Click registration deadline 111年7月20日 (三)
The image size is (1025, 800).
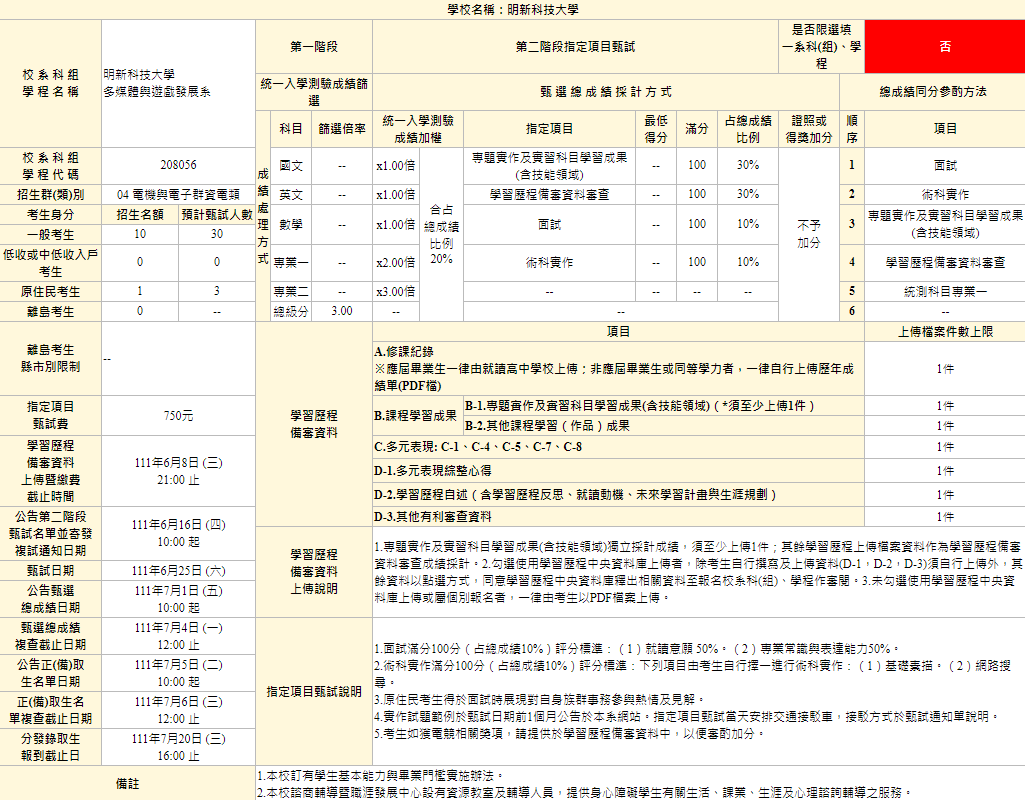(x=178, y=739)
